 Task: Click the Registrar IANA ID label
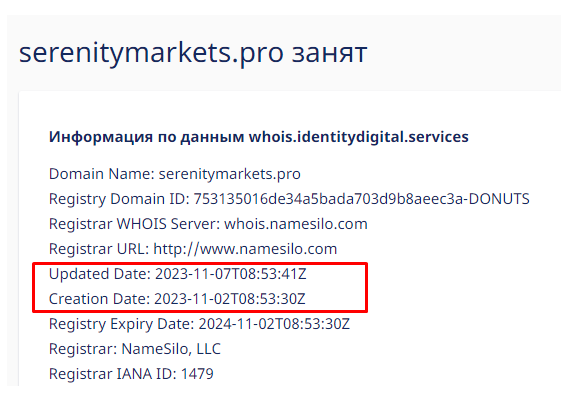pos(113,374)
